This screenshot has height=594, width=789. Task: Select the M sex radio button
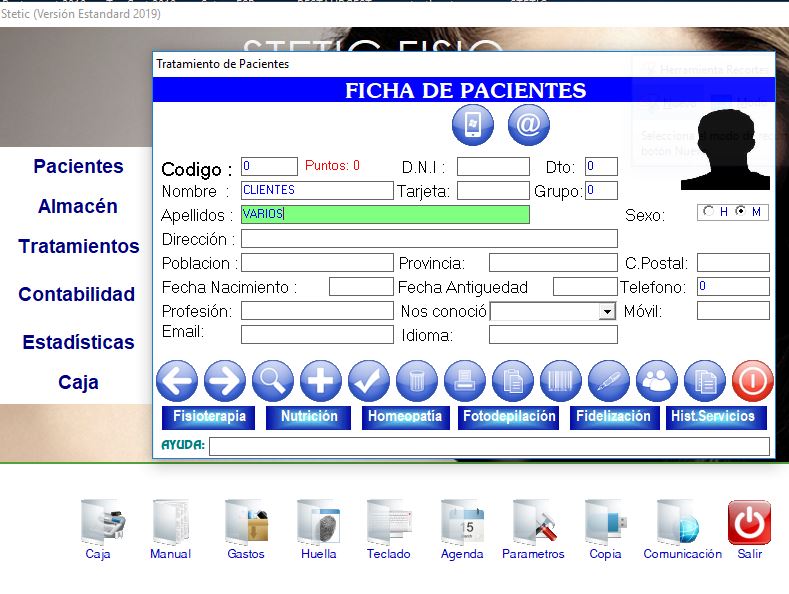tap(741, 212)
